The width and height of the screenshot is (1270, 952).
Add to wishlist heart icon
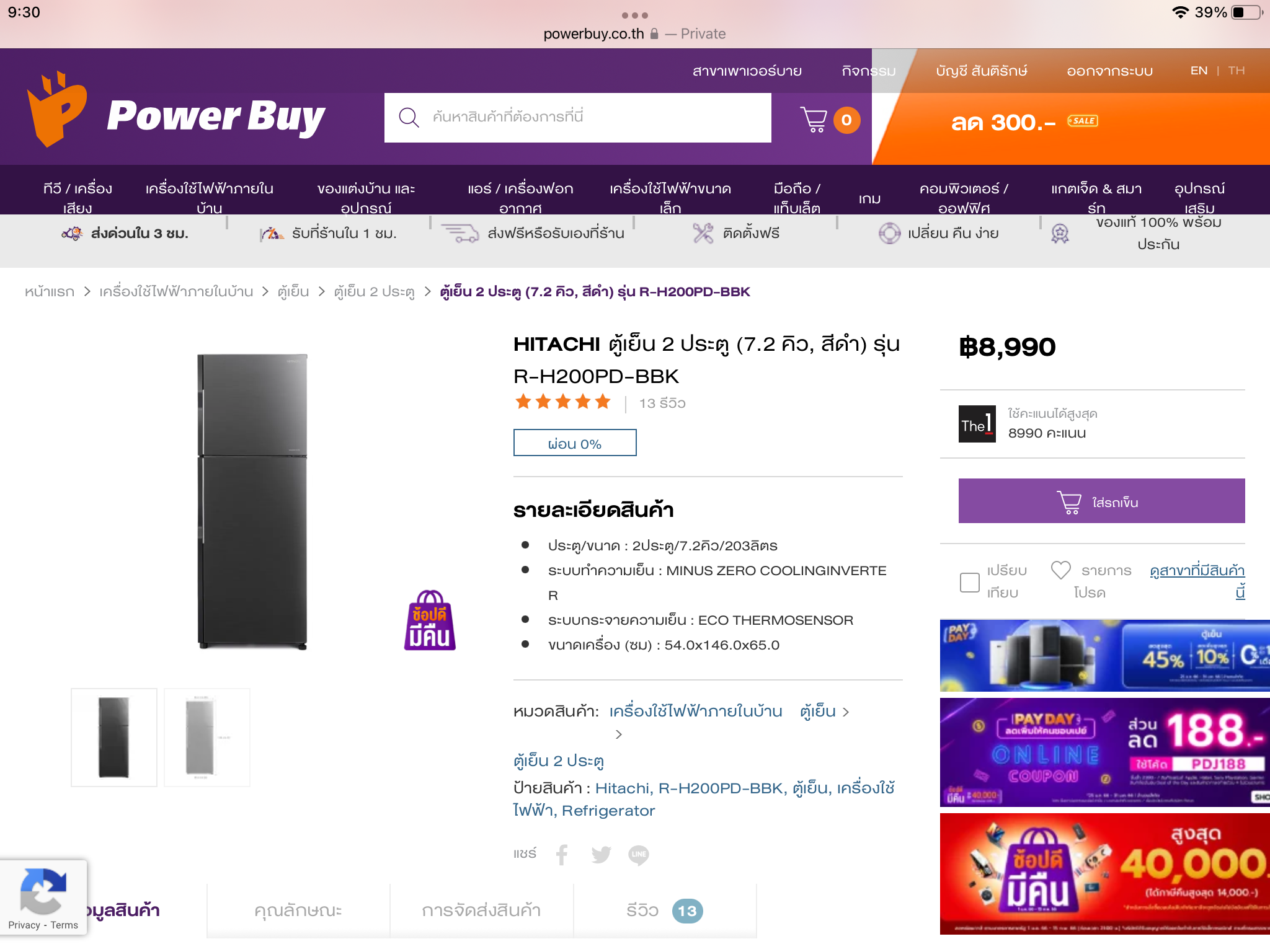click(1060, 570)
